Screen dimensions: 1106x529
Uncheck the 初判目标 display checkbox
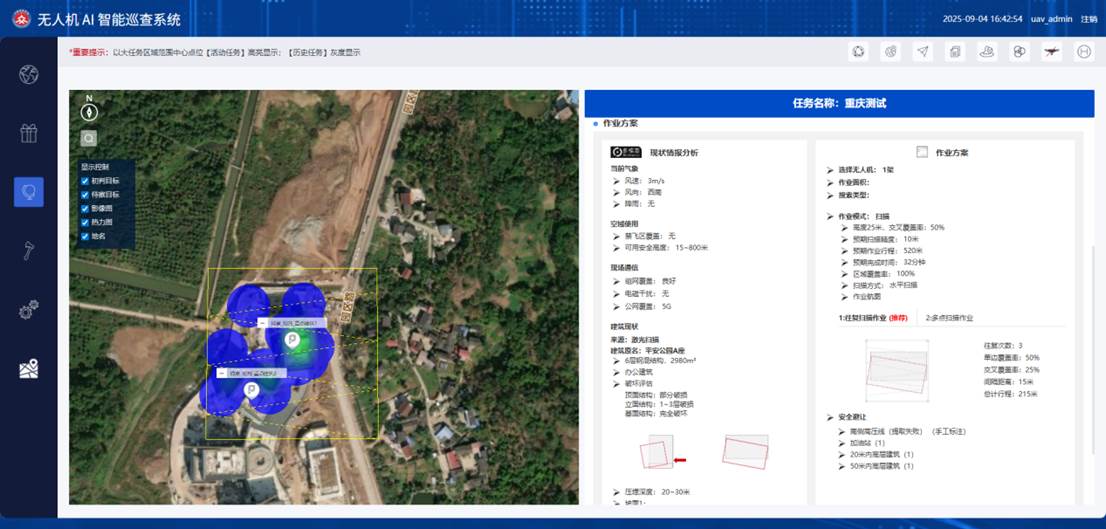pos(85,181)
